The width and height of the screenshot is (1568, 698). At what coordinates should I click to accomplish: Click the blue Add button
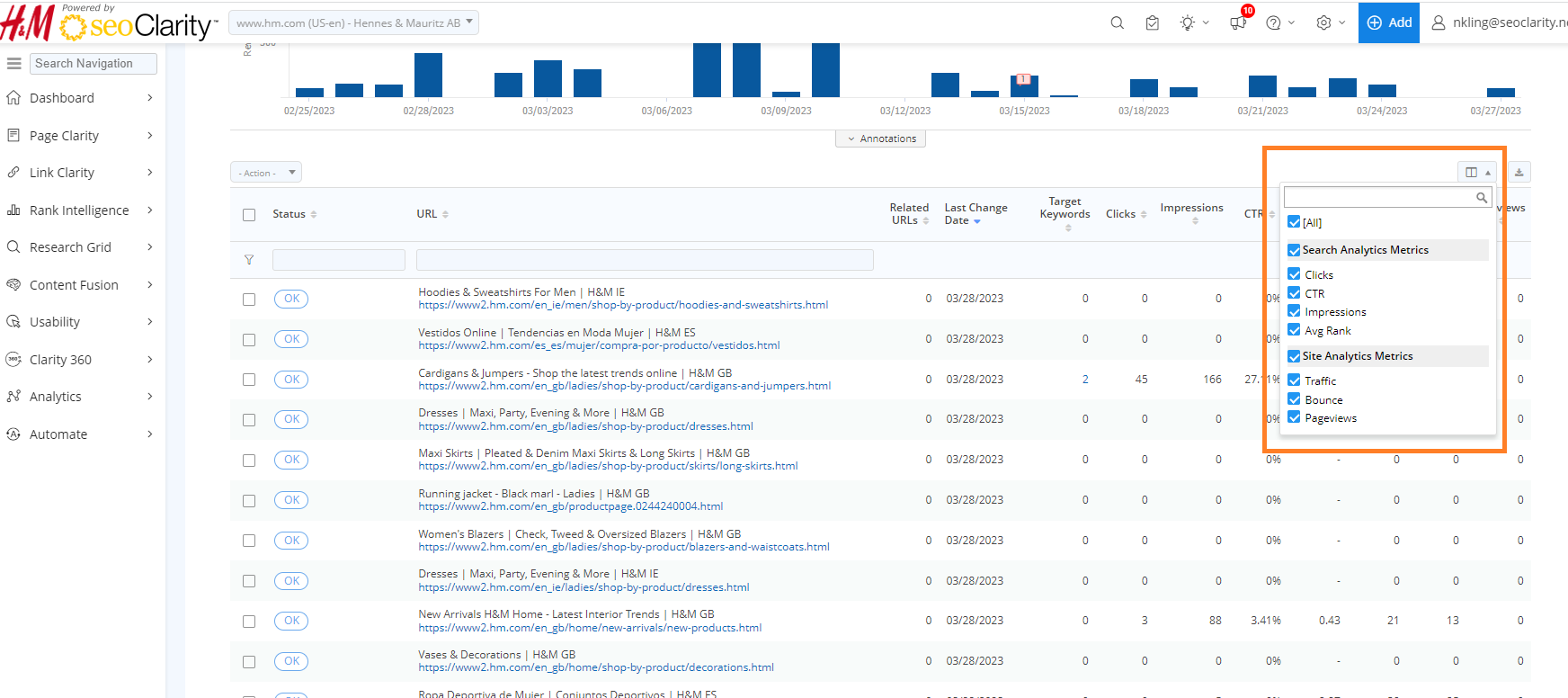(1388, 22)
